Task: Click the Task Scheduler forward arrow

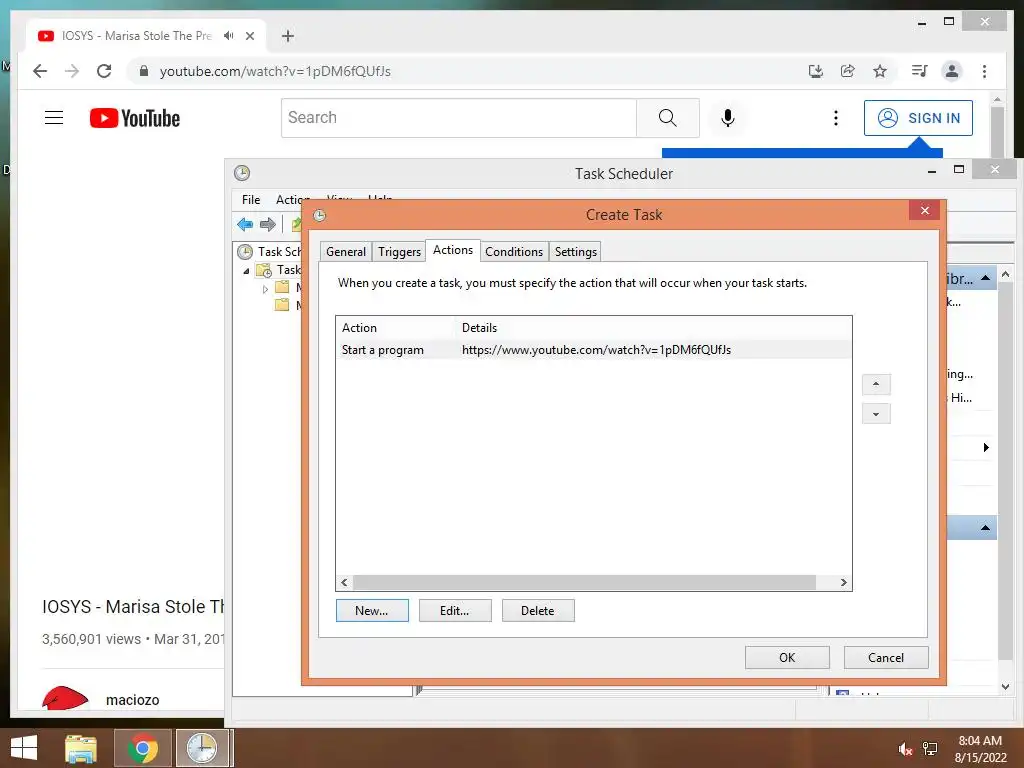Action: click(268, 225)
